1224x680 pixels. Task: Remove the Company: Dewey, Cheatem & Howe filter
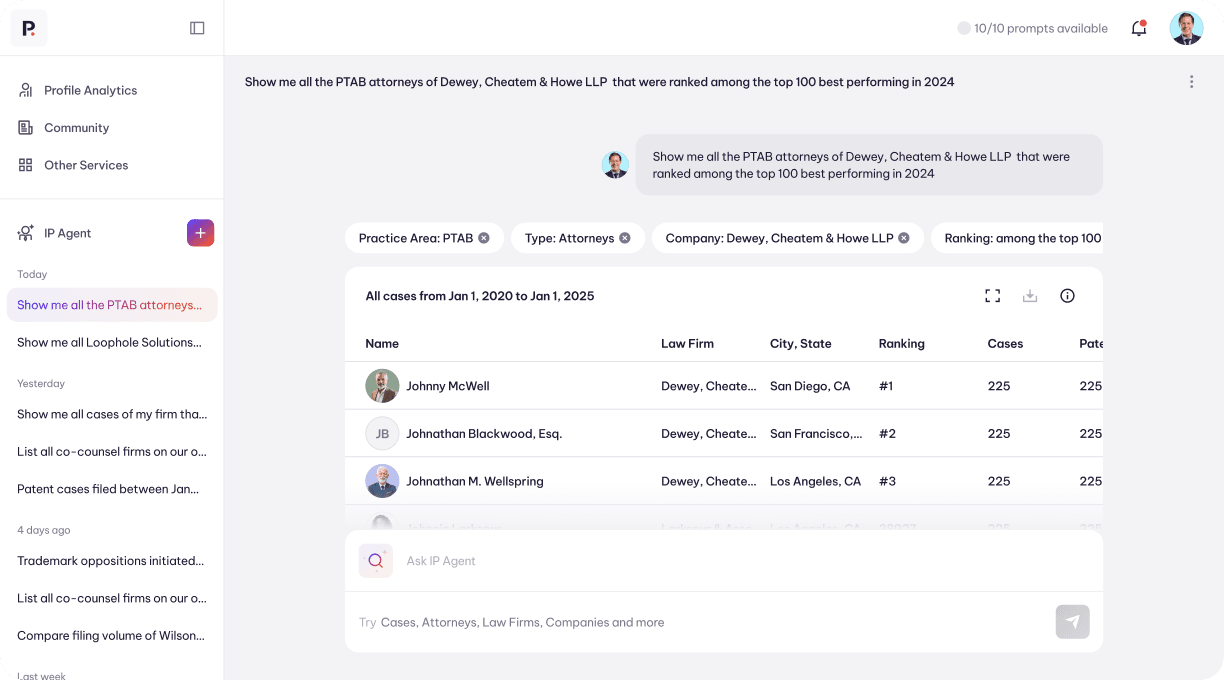[904, 238]
